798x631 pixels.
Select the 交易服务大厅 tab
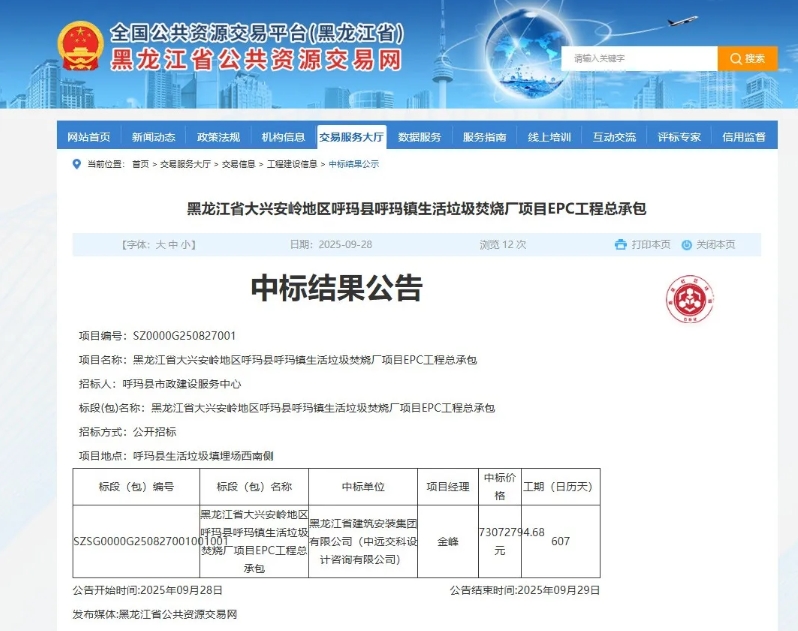tap(351, 137)
